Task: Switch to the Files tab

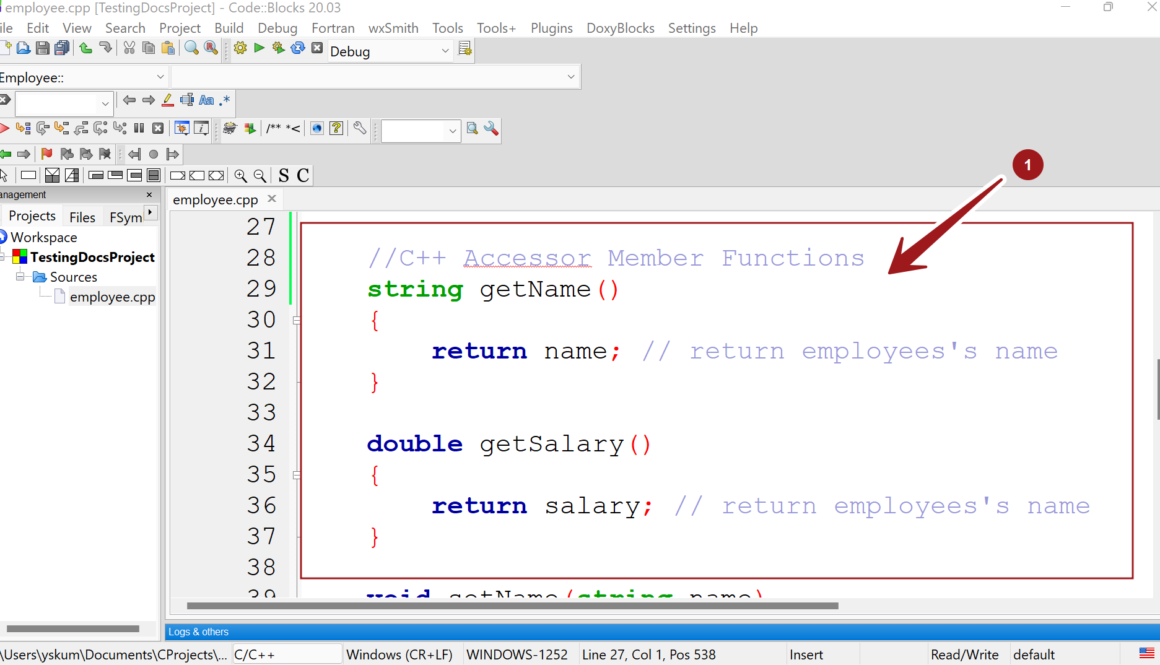Action: coord(82,216)
